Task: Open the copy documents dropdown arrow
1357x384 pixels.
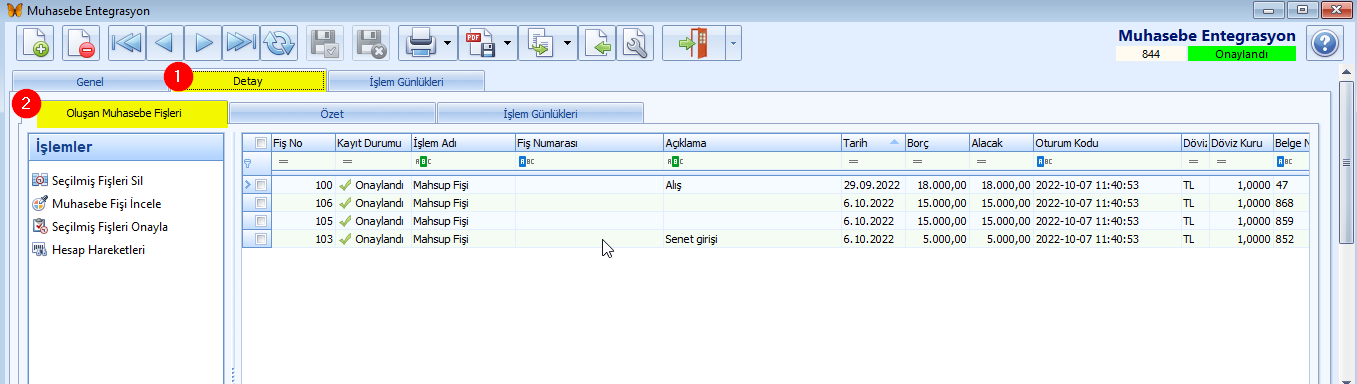Action: tap(568, 44)
